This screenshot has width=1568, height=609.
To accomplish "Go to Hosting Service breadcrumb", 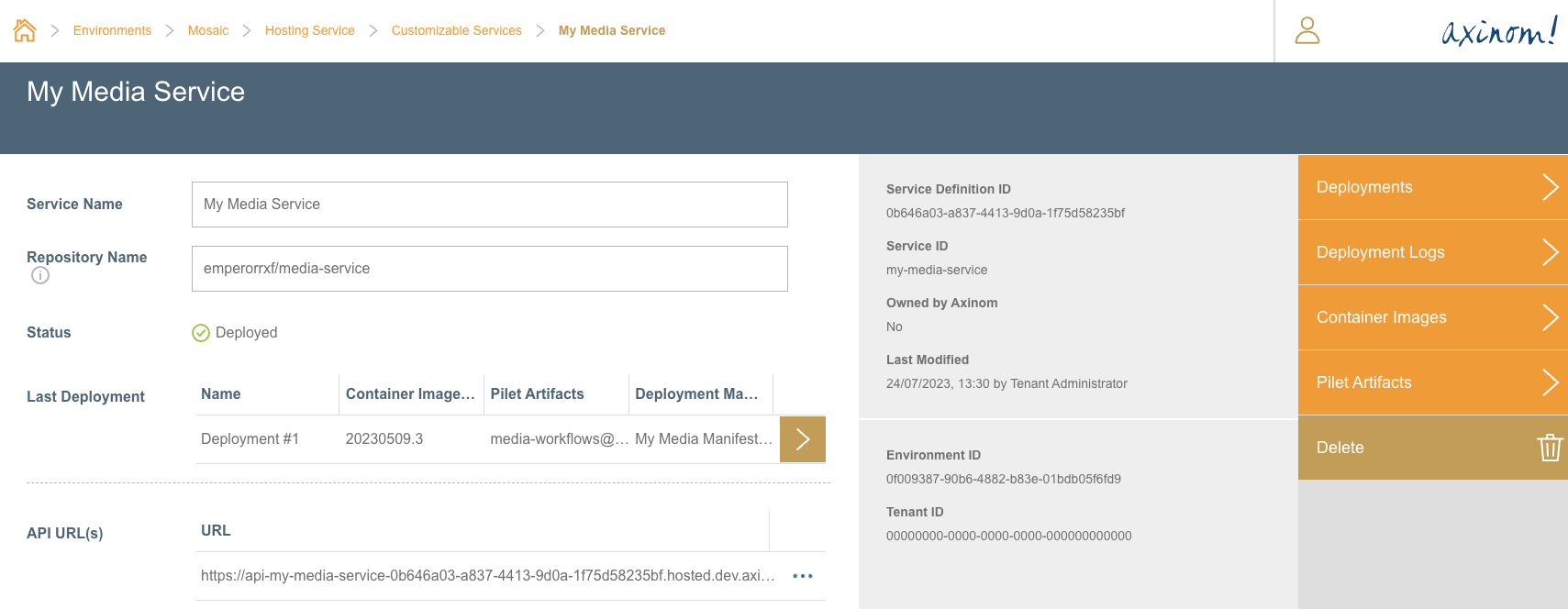I will tap(309, 30).
